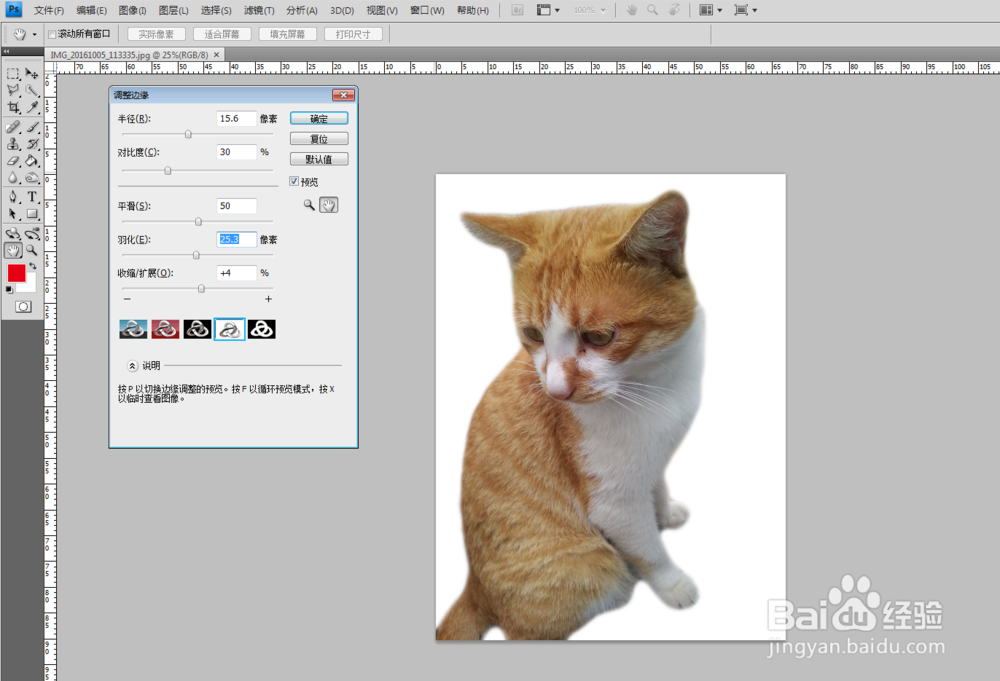The image size is (1000, 681).
Task: Select the Healing Brush tool
Action: tap(13, 128)
